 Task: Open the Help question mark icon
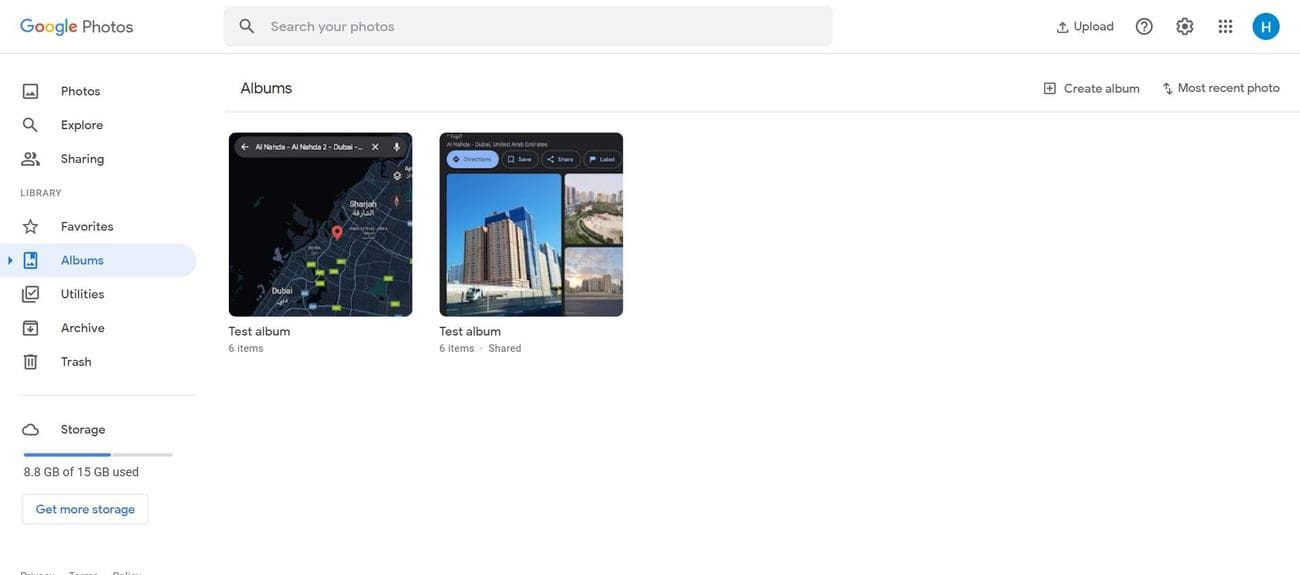pos(1144,27)
